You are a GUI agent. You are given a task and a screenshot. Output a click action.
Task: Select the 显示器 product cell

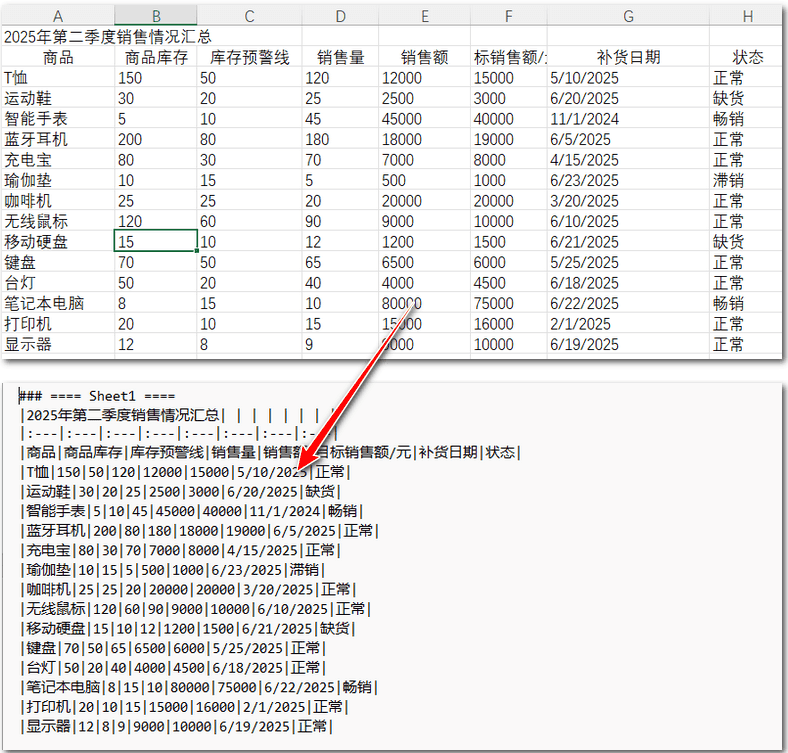click(x=58, y=344)
